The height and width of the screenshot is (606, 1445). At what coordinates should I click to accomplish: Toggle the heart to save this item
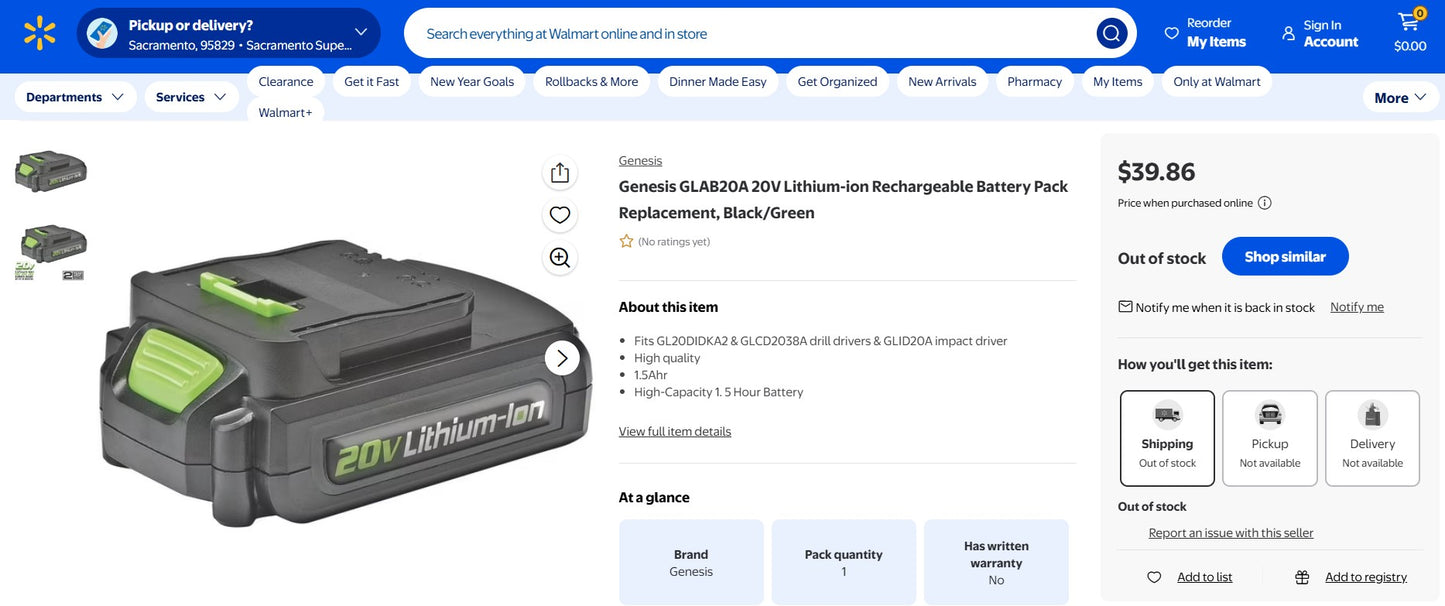click(x=559, y=214)
